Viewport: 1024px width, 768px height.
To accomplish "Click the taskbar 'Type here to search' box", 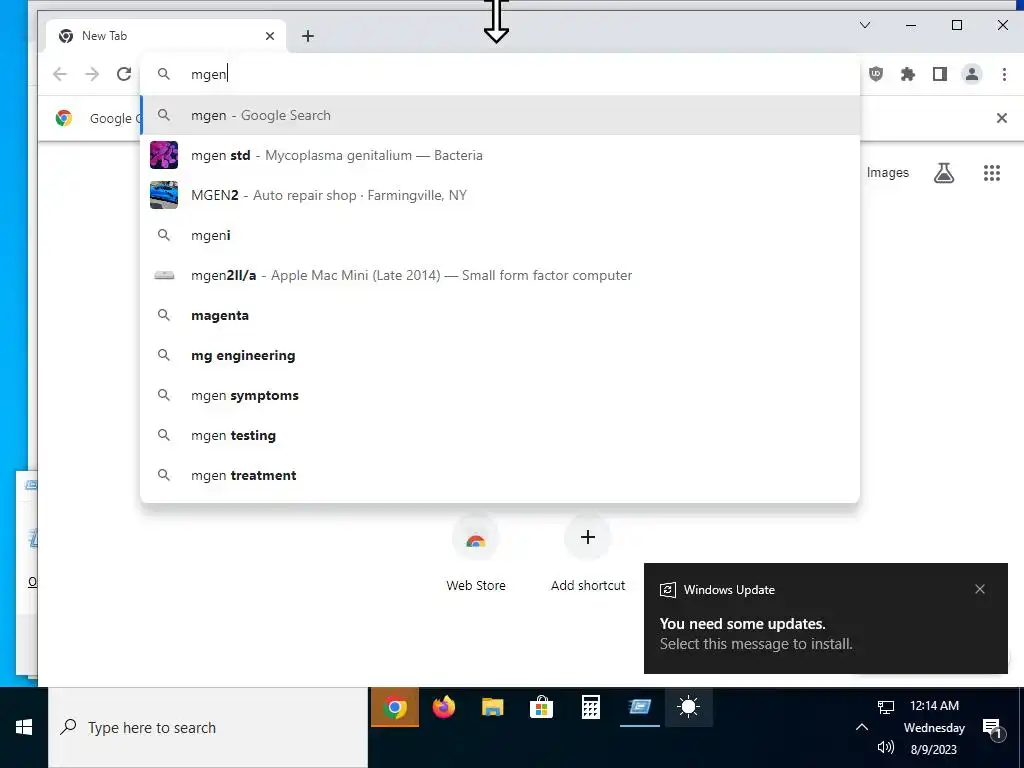I will click(x=208, y=728).
